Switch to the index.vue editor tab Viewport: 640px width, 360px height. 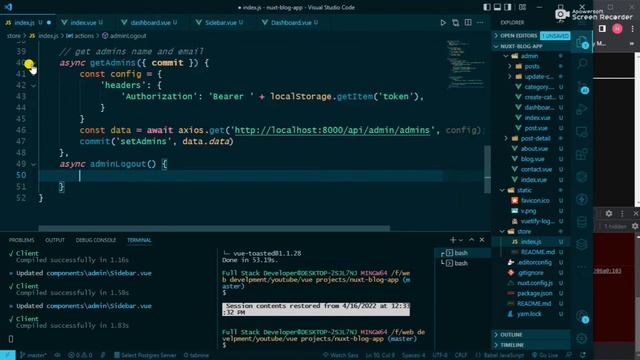click(x=82, y=23)
